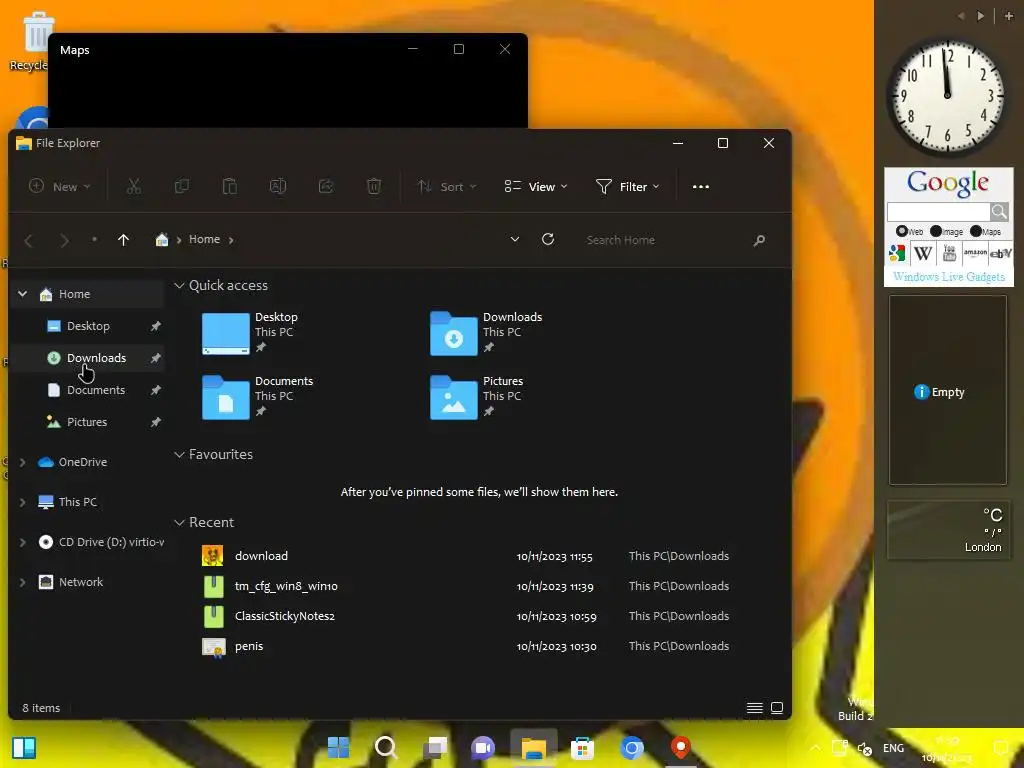Screen dimensions: 1024x768
Task: Click the Up one level arrow
Action: click(x=123, y=240)
